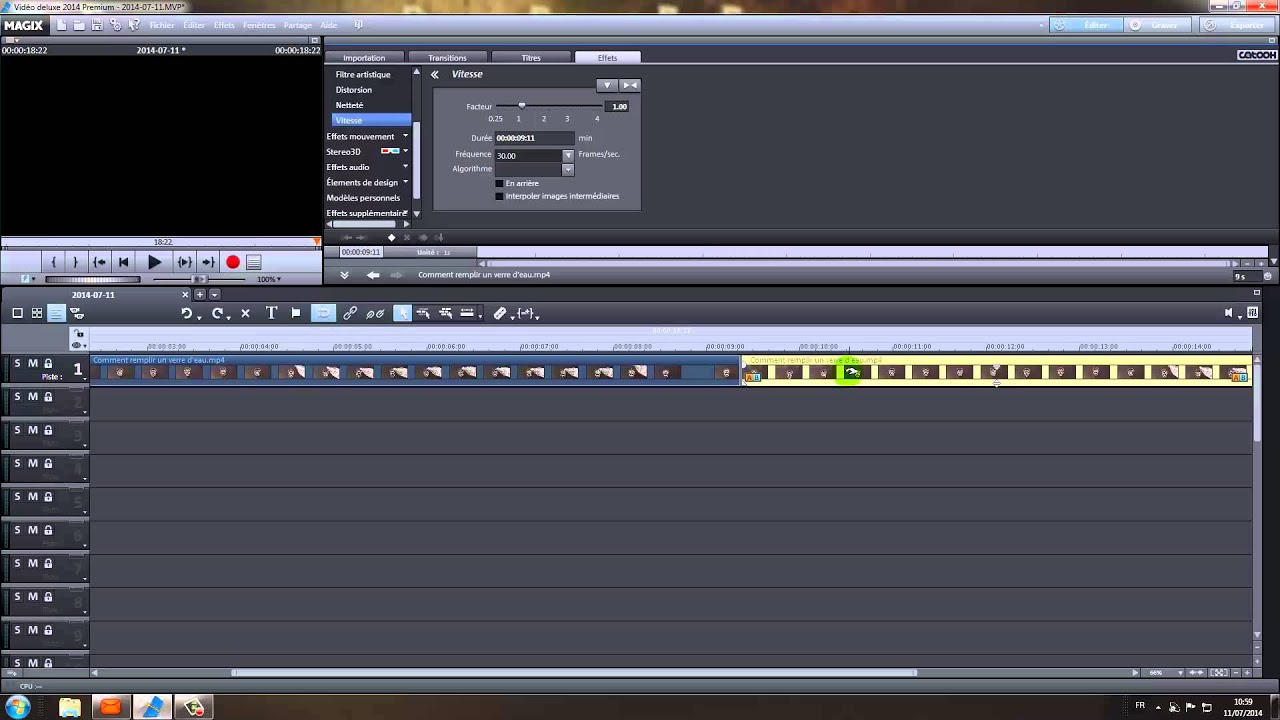The width and height of the screenshot is (1280, 720).
Task: Start playback with the Play button
Action: pos(154,262)
